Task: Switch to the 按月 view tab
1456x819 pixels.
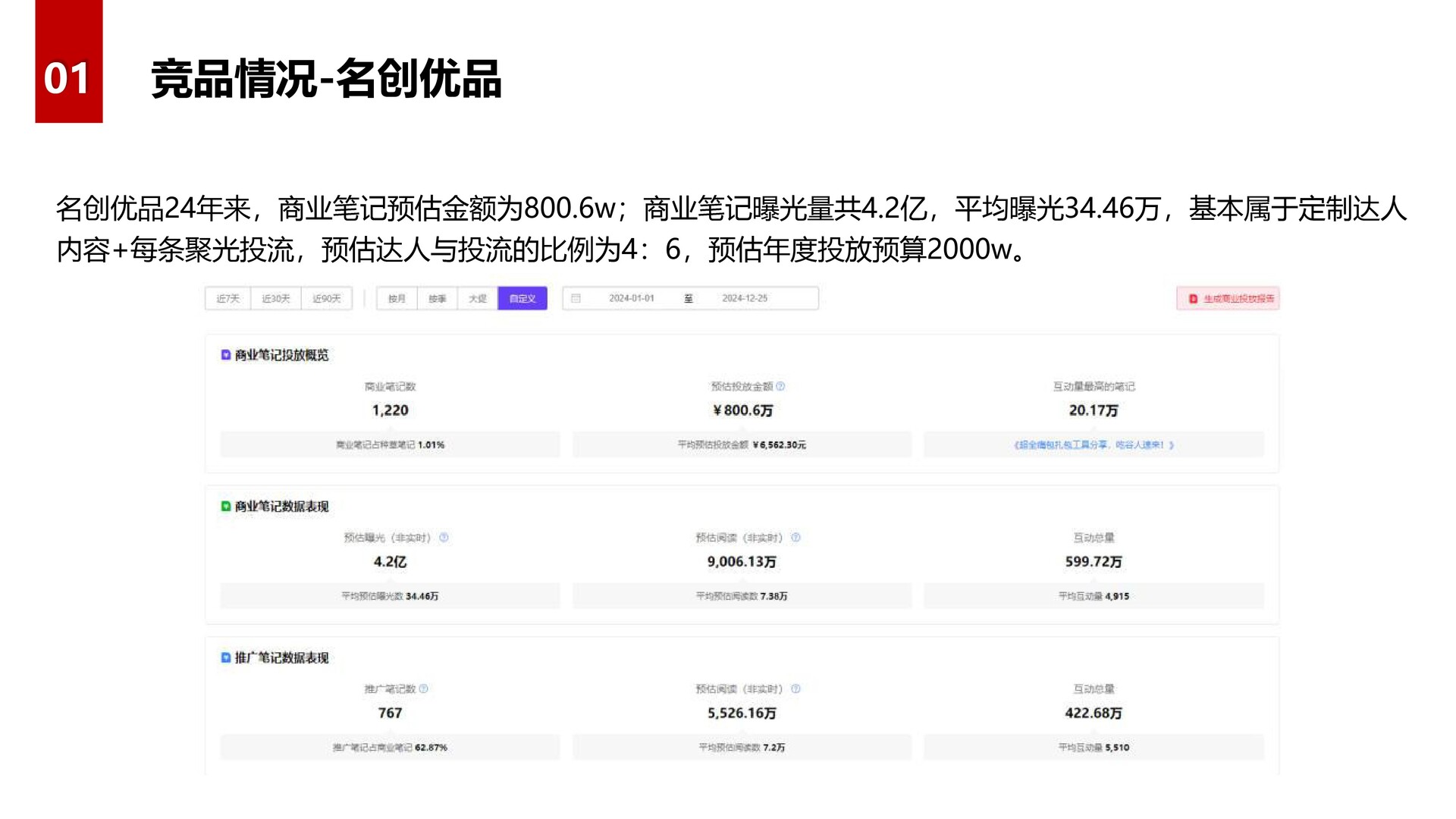Action: coord(397,299)
